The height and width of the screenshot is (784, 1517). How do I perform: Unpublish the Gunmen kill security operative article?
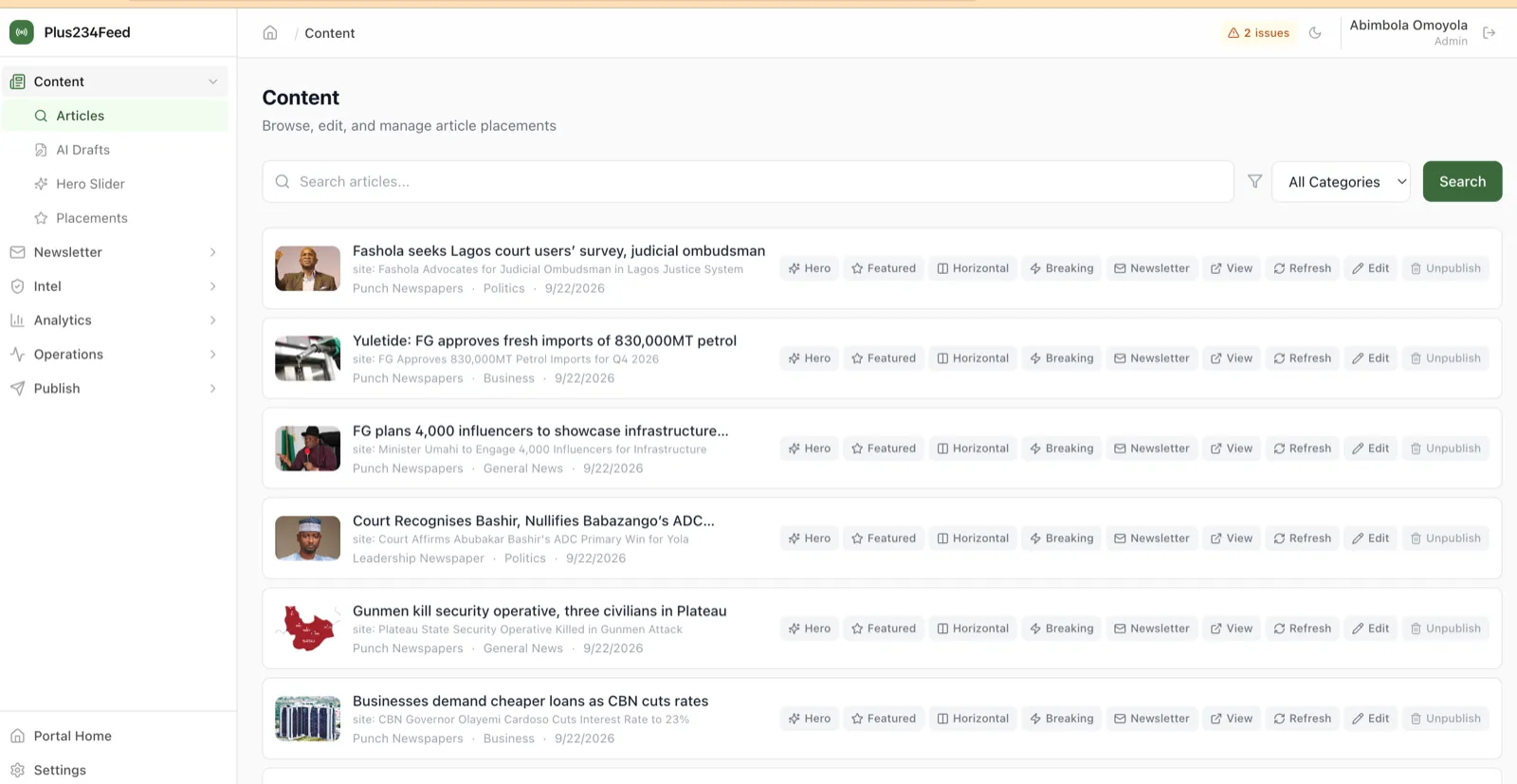(x=1446, y=629)
